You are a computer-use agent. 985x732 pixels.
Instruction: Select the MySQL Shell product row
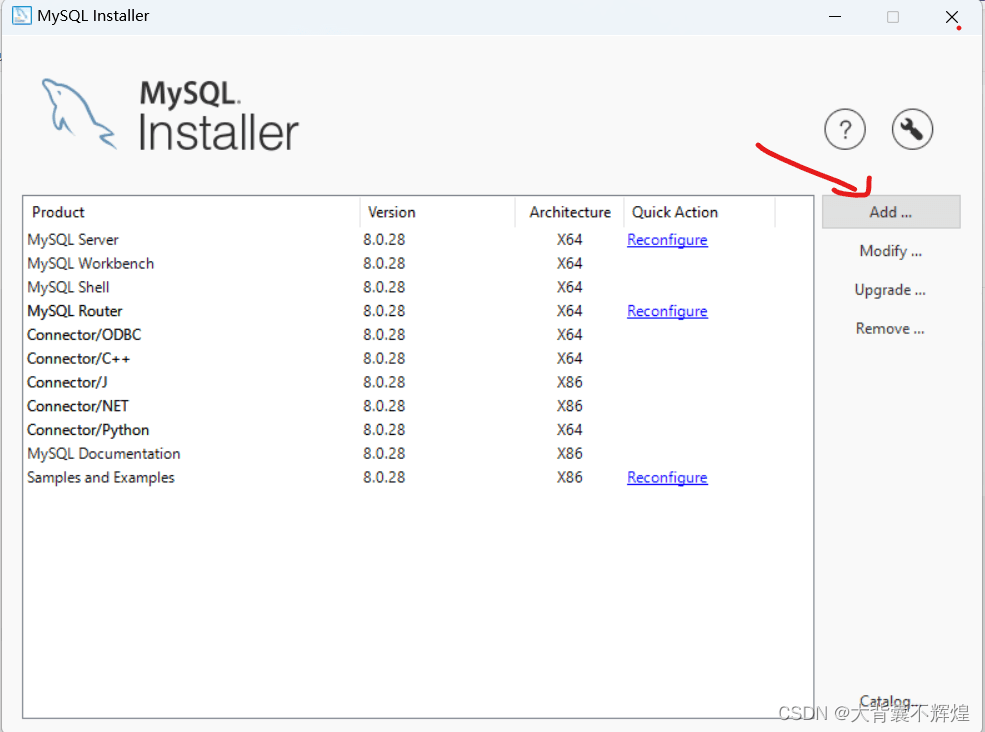[69, 287]
